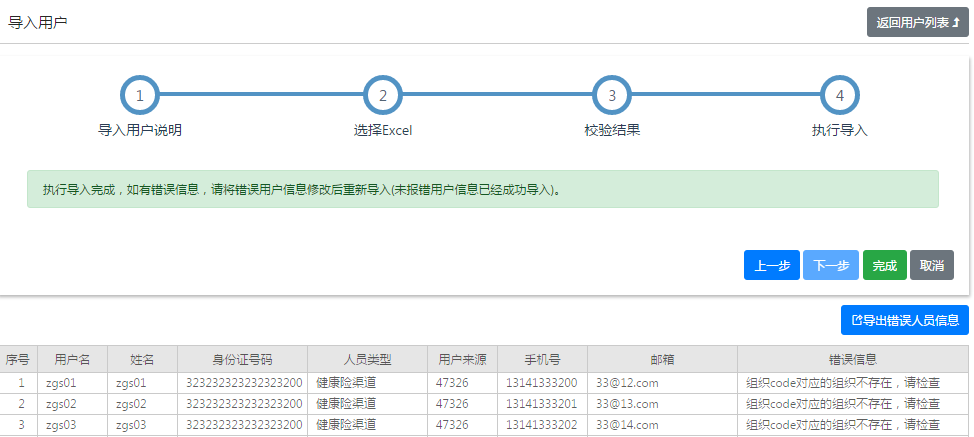Click email cell 33@13.com
Viewport: 974px width, 437px height.
(627, 404)
